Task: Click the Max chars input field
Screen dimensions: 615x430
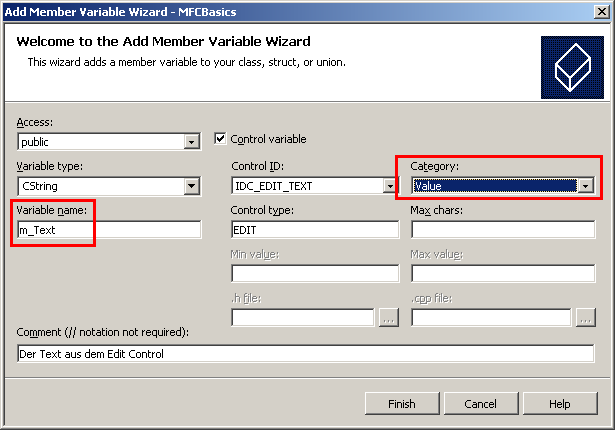Action: [503, 230]
